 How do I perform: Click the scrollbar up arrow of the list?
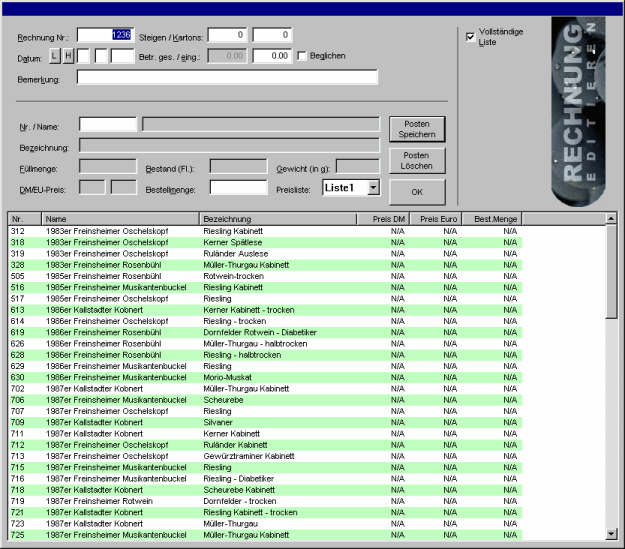(x=611, y=218)
